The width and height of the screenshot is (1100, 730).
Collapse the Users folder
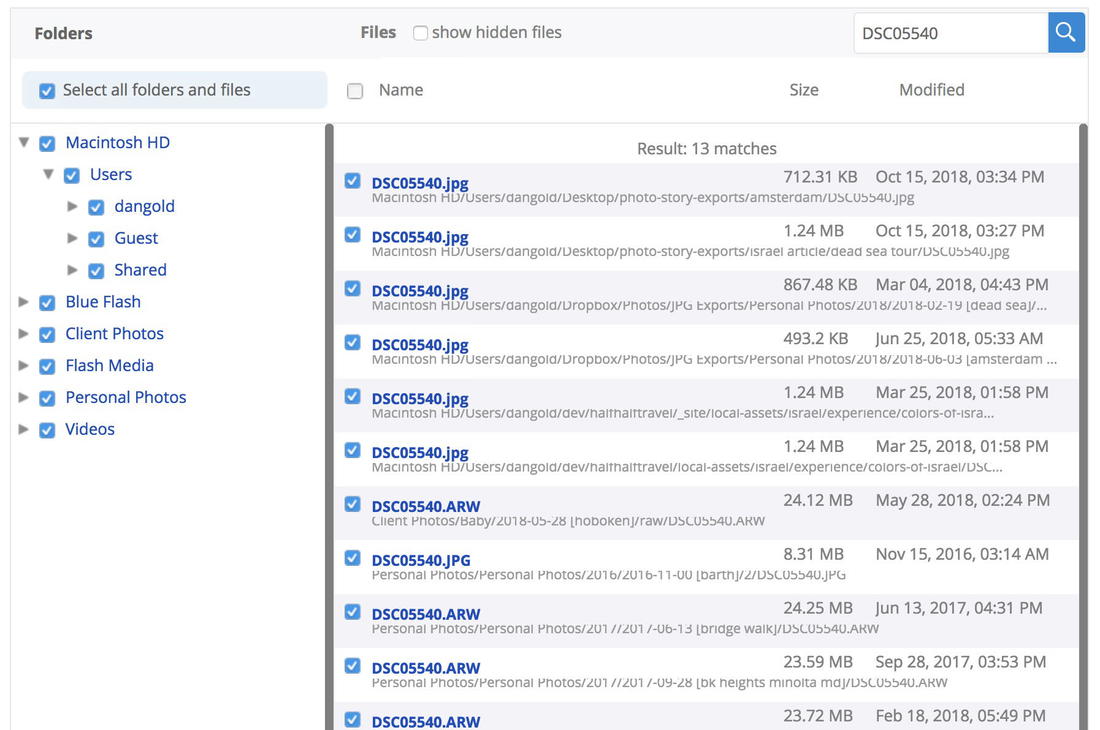[48, 175]
